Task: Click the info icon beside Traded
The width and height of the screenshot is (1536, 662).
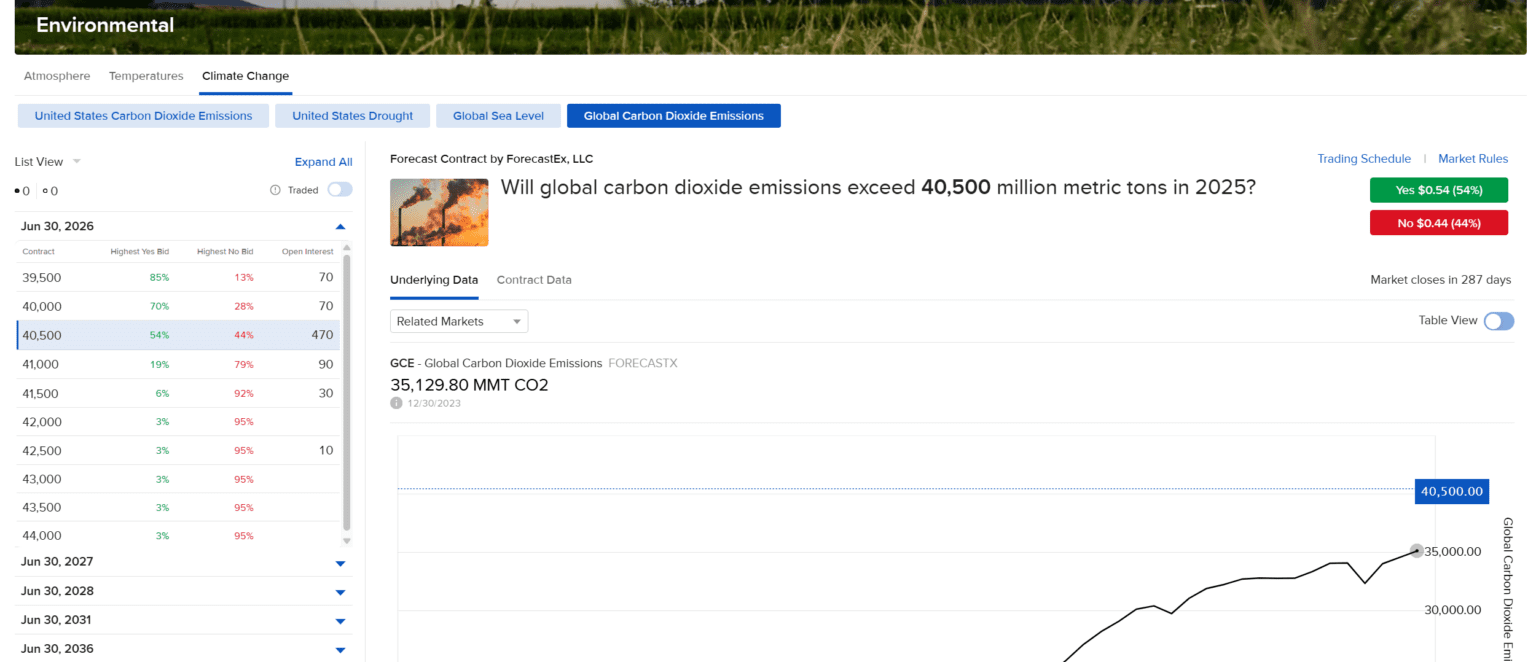Action: click(x=275, y=190)
